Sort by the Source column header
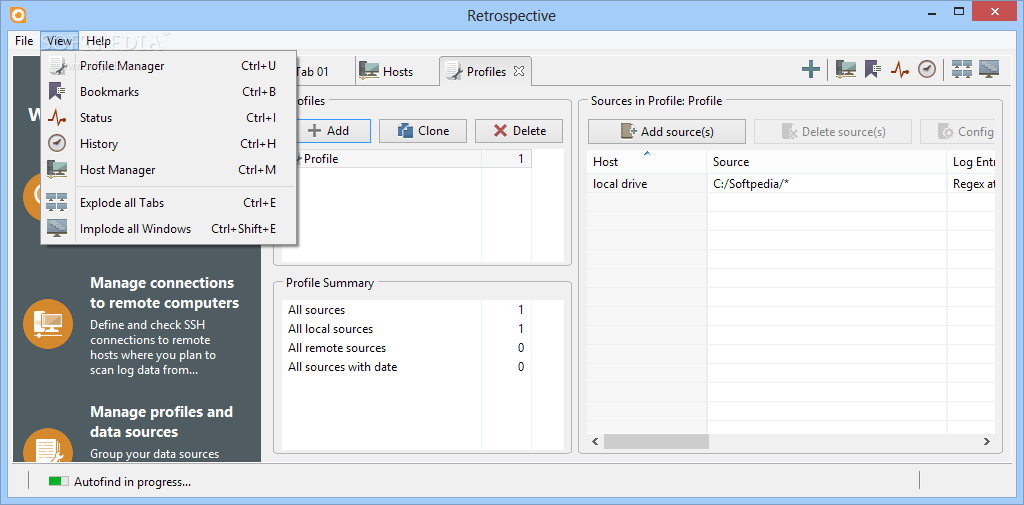Viewport: 1024px width, 505px height. tap(827, 161)
